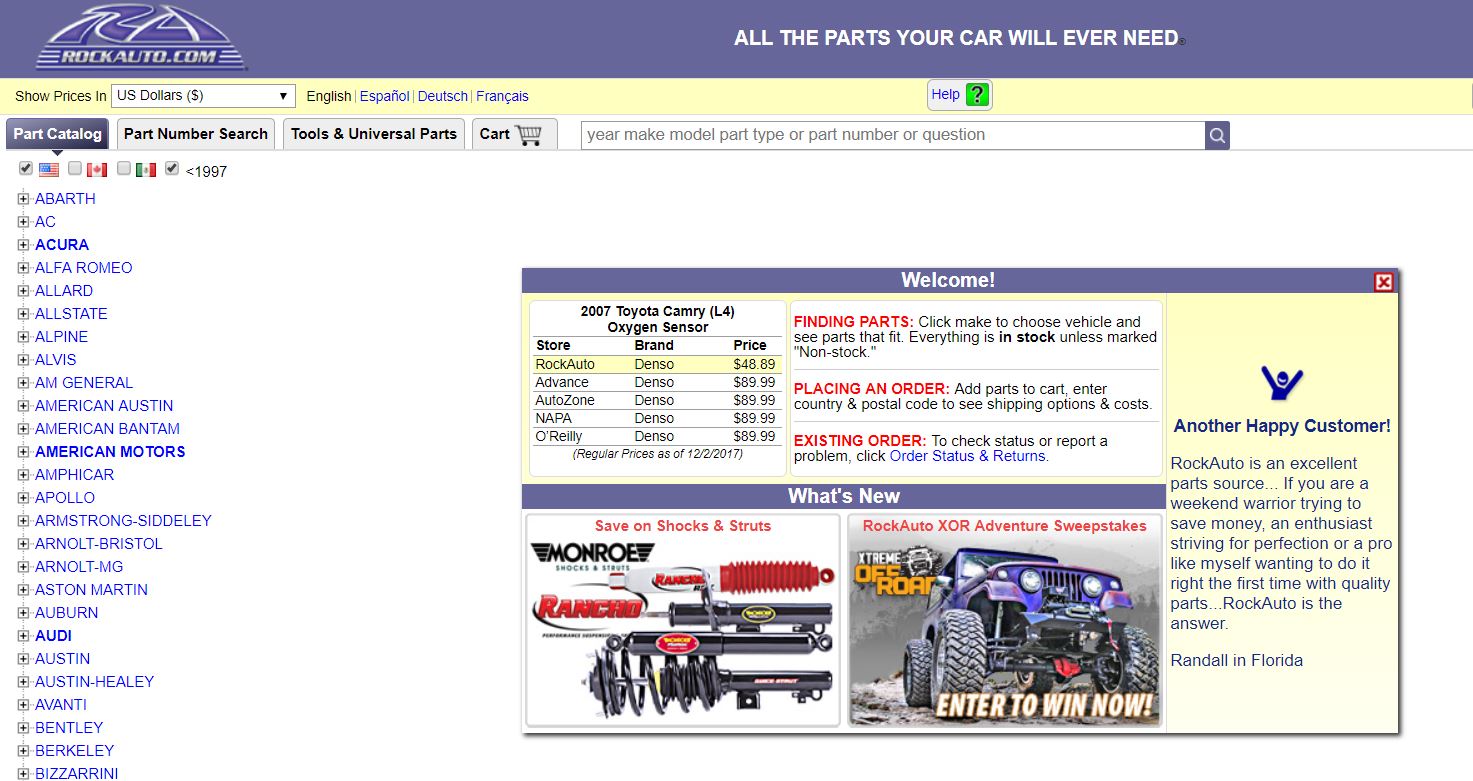1473x781 pixels.
Task: Click the Canada flag icon
Action: 97,170
